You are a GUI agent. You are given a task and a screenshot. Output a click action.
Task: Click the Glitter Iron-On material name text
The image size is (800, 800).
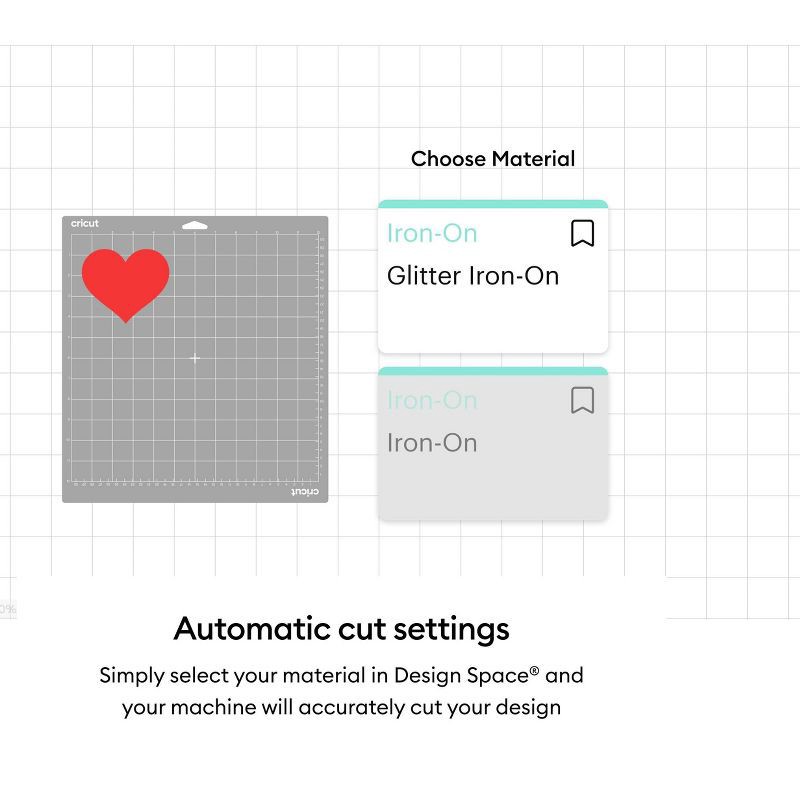point(472,276)
